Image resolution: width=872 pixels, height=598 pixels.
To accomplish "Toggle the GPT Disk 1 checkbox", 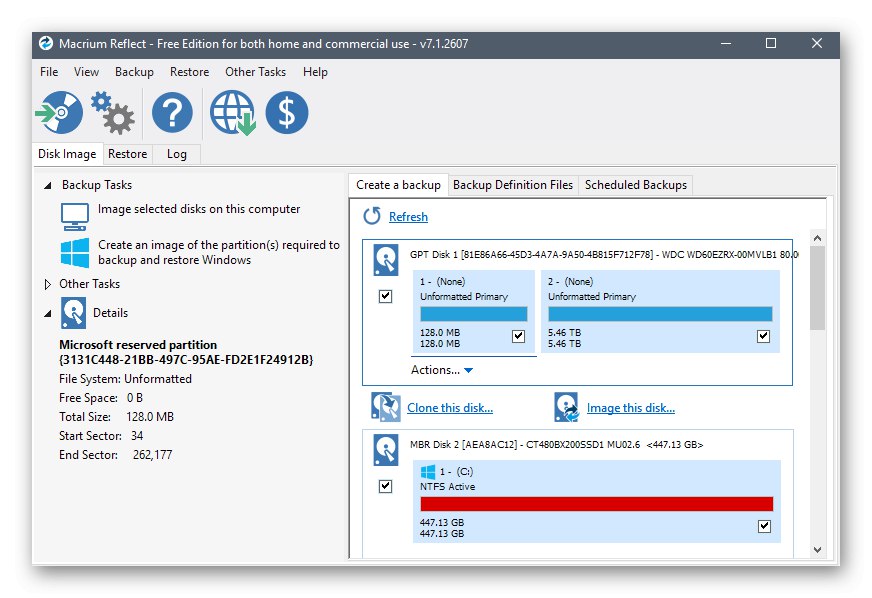I will (x=385, y=296).
